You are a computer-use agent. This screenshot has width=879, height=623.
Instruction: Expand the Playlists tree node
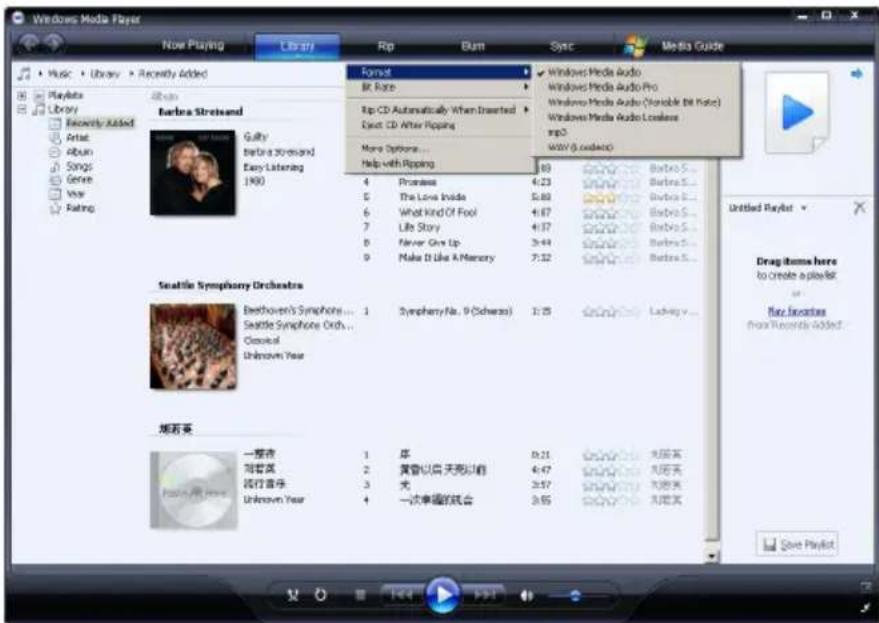22,95
